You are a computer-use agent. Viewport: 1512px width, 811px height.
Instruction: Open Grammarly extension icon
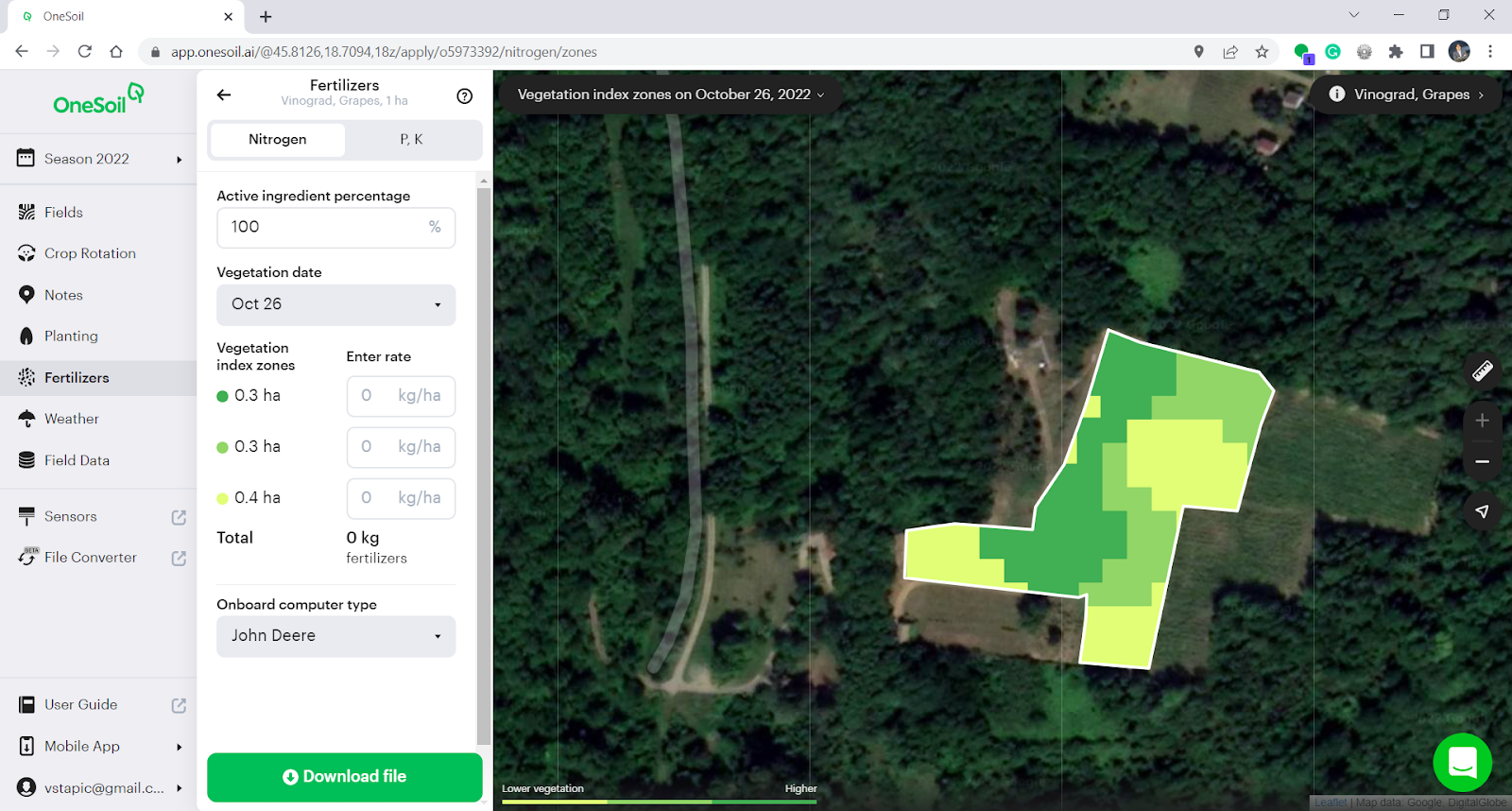pos(1333,52)
